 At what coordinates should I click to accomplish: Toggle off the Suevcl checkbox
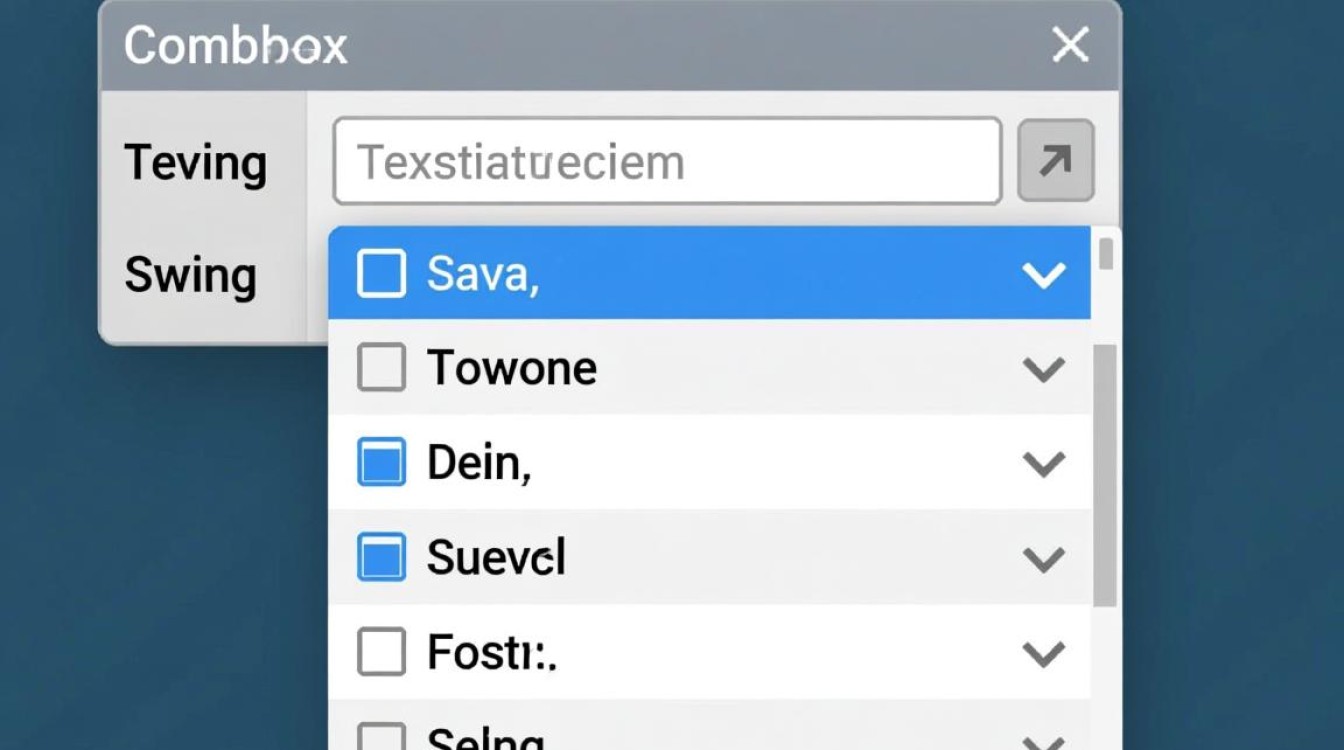381,557
